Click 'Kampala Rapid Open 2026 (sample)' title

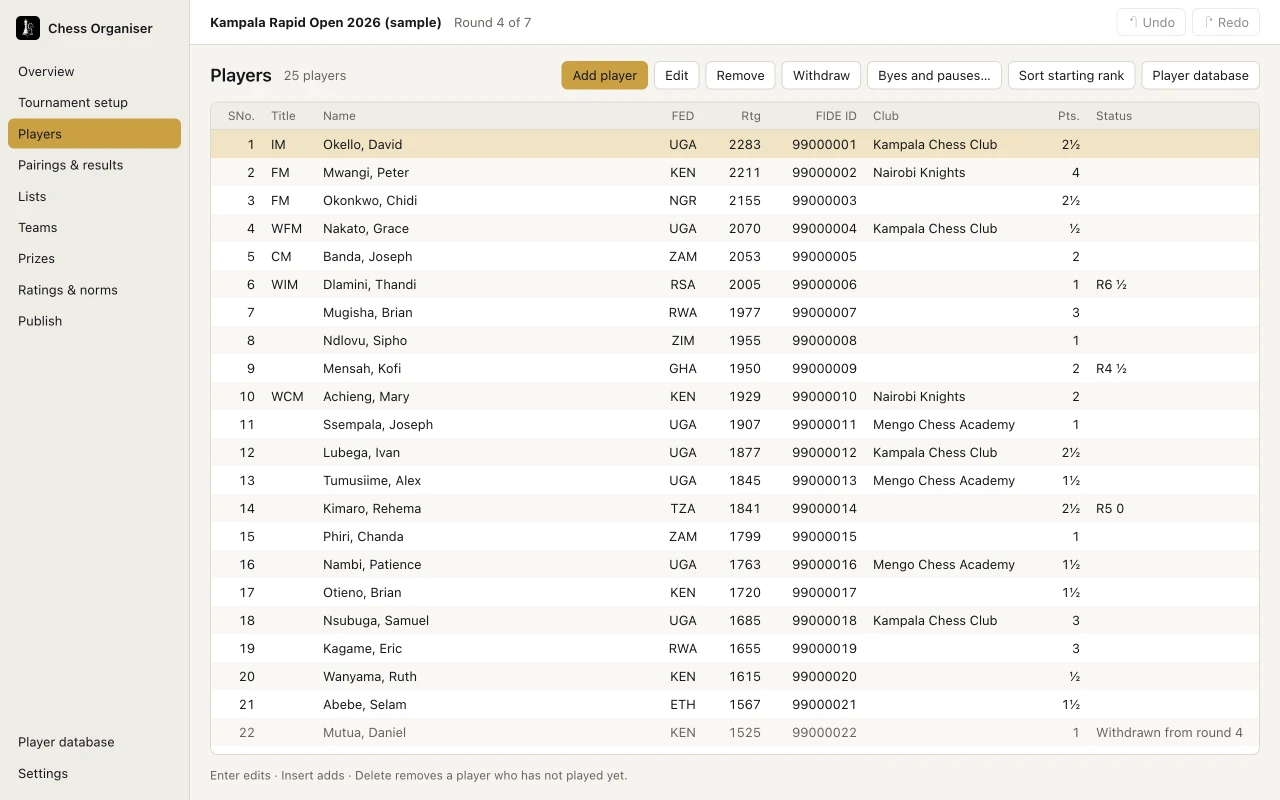tap(326, 22)
